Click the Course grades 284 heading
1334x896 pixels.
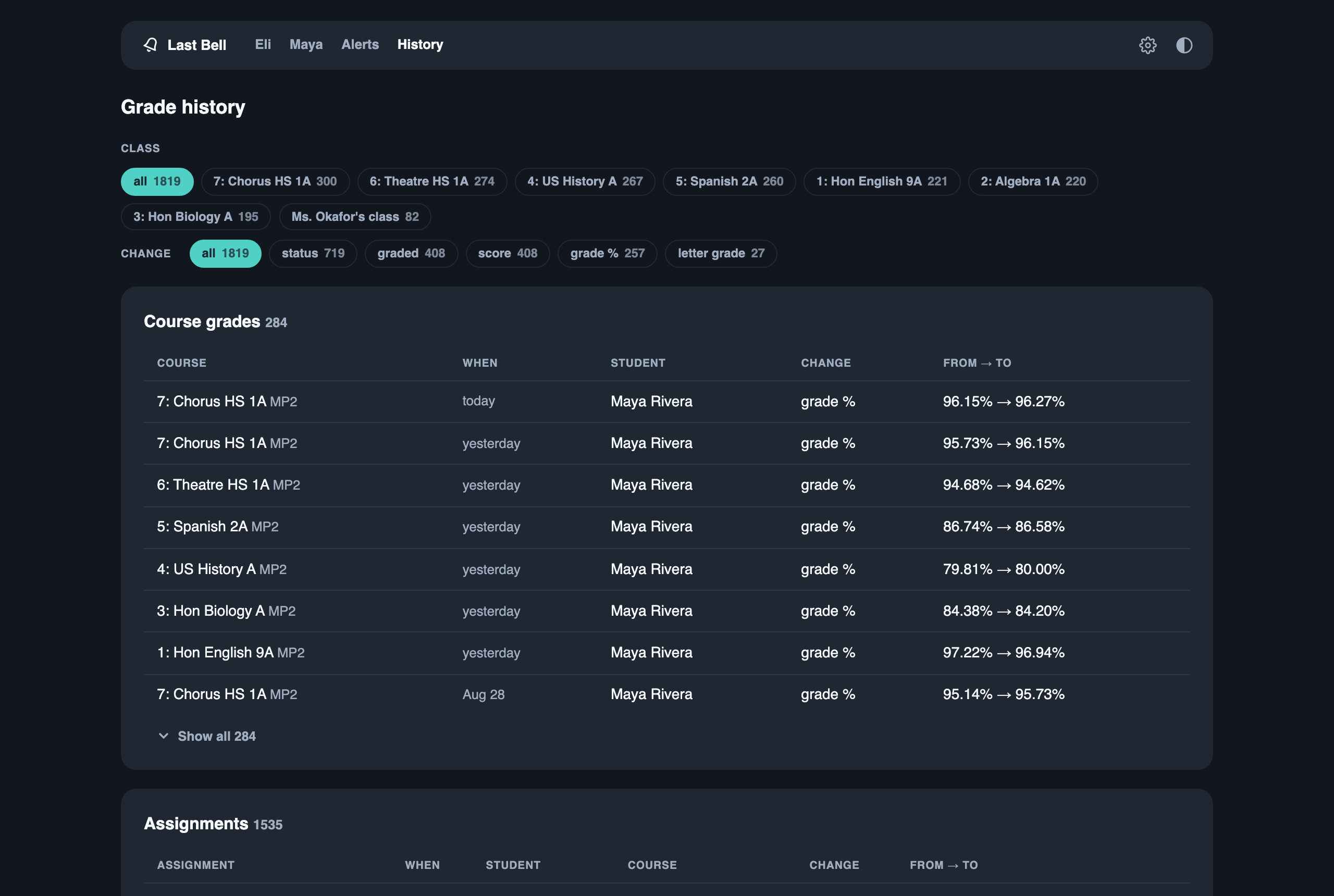pyautogui.click(x=216, y=322)
